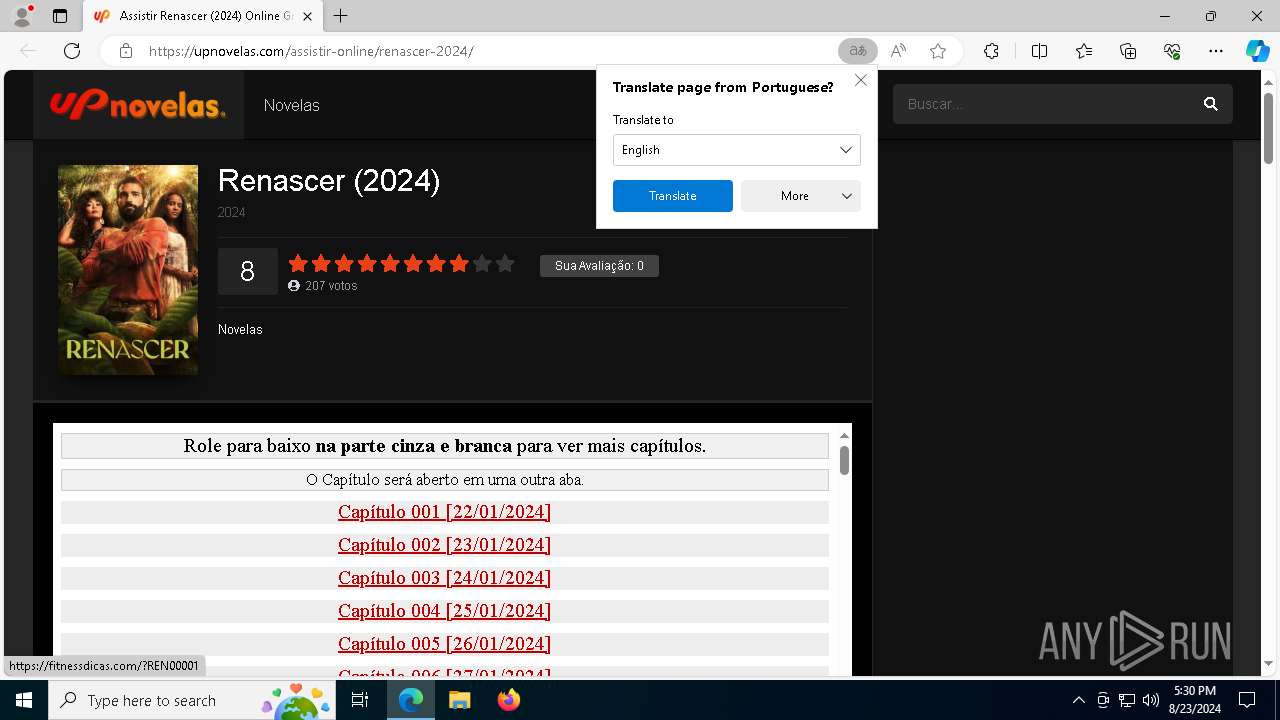Open the tab actions menu icon
The image size is (1280, 720).
(60, 16)
